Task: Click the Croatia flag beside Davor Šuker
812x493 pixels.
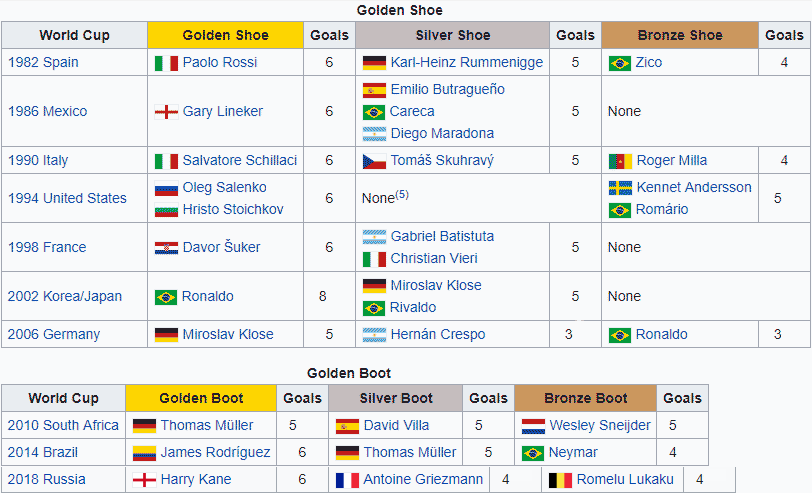Action: point(166,248)
